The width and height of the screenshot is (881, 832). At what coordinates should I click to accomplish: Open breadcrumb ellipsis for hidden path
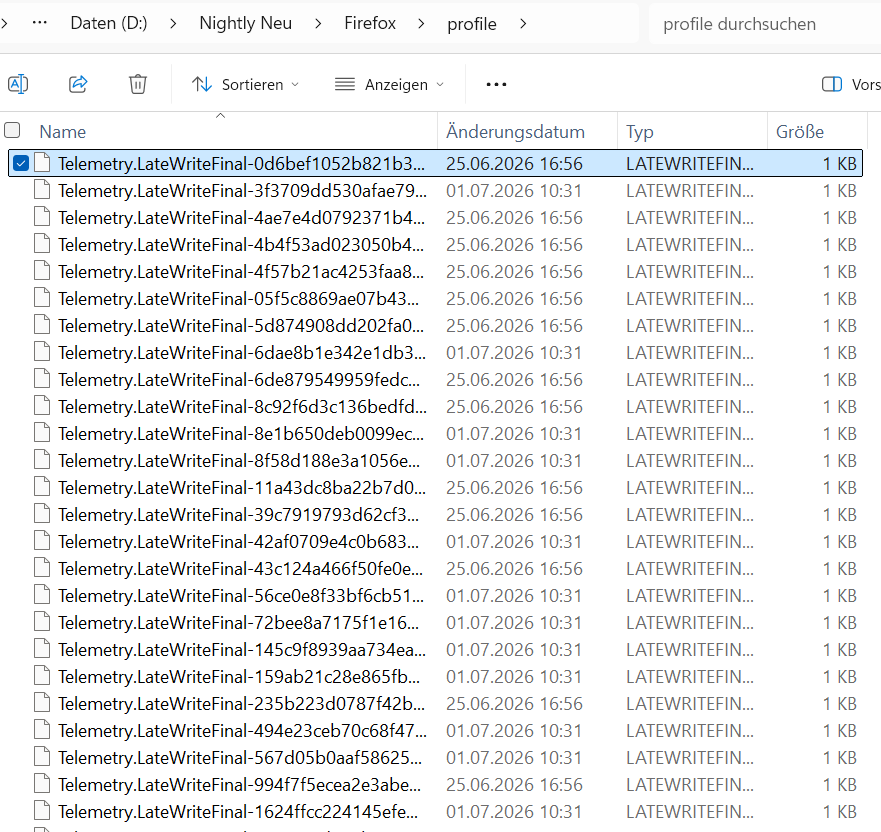pyautogui.click(x=39, y=23)
